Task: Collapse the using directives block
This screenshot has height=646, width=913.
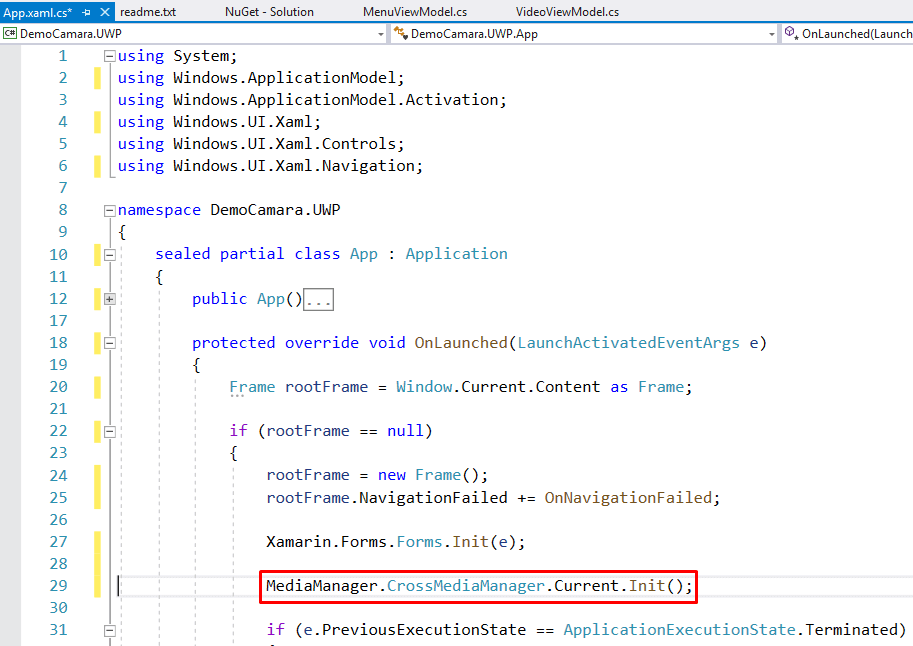Action: pos(109,56)
